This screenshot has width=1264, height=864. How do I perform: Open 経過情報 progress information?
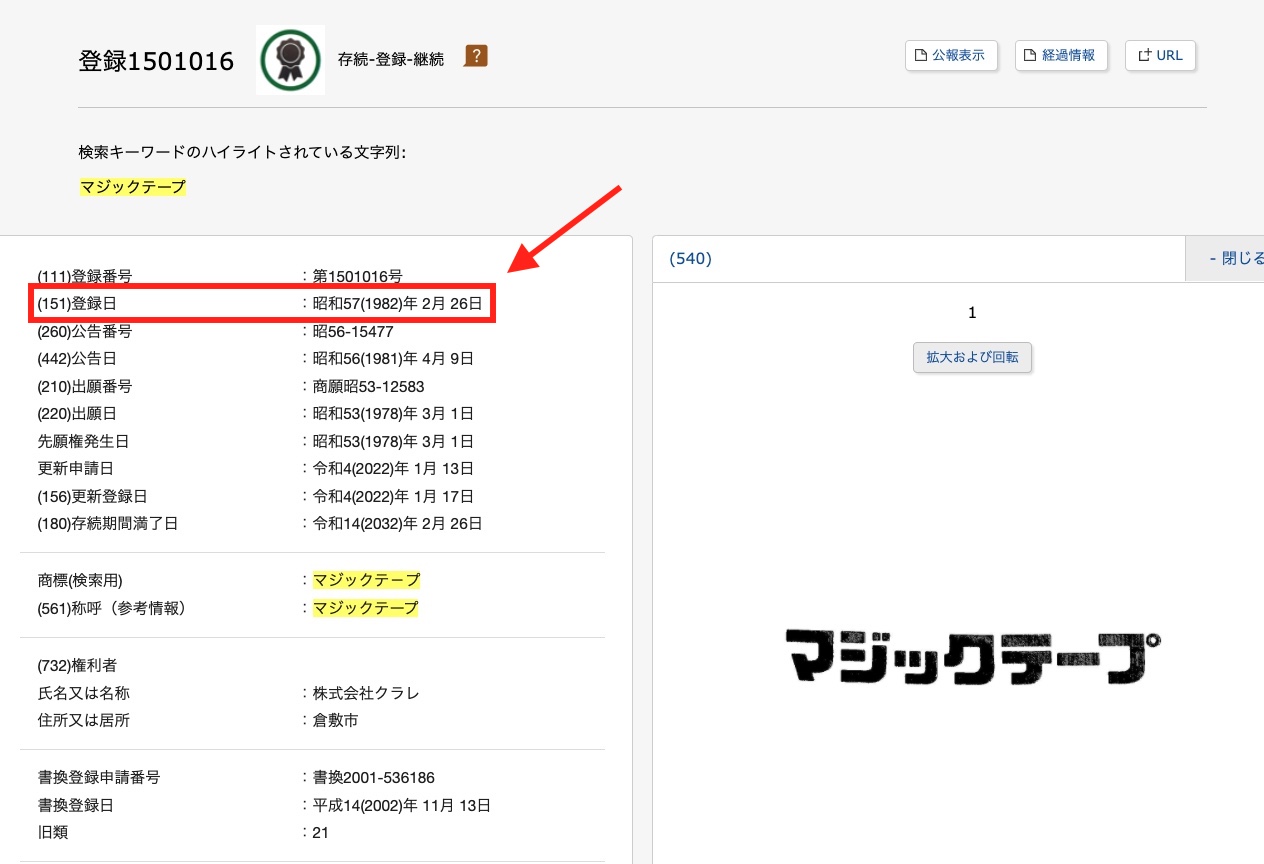point(1061,56)
